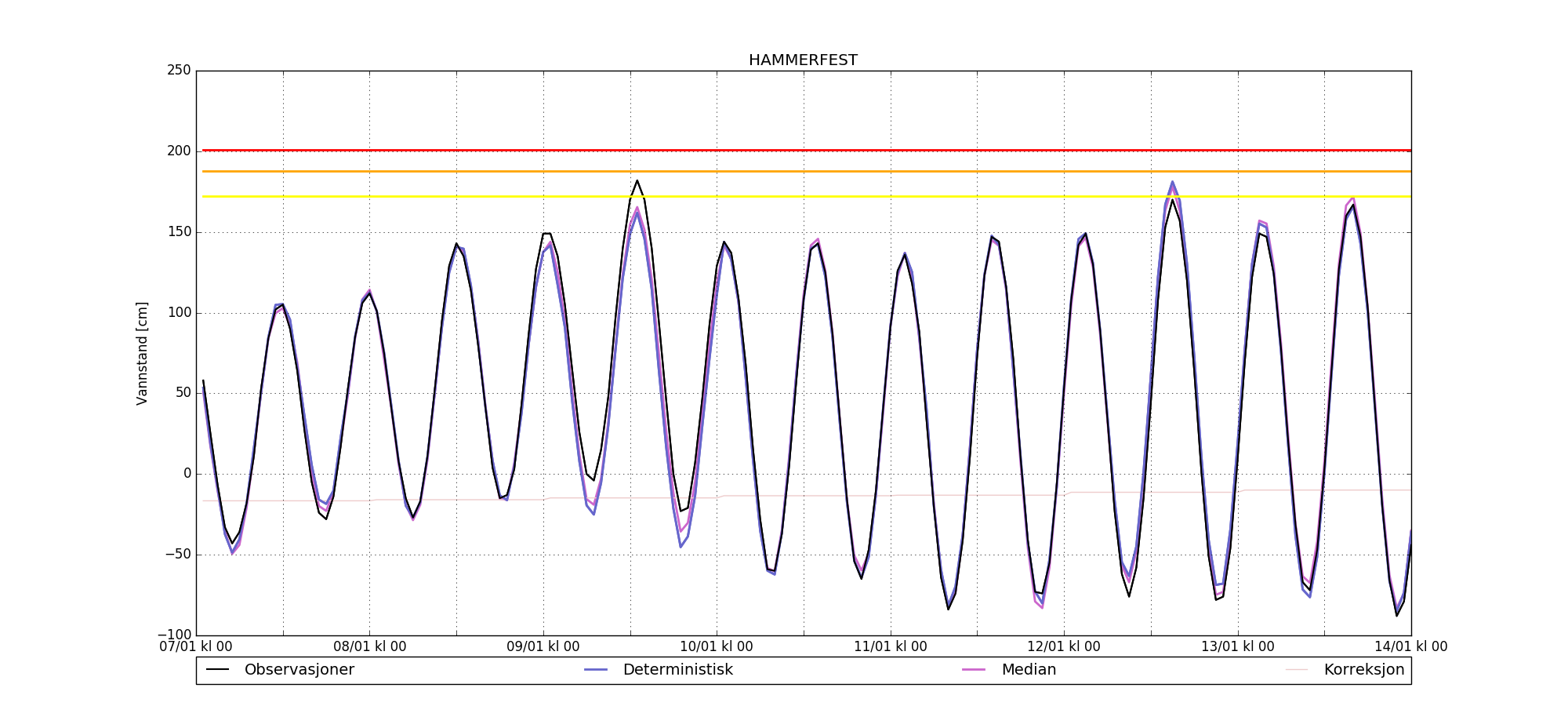Click the 150 y-axis tick label

[179, 232]
